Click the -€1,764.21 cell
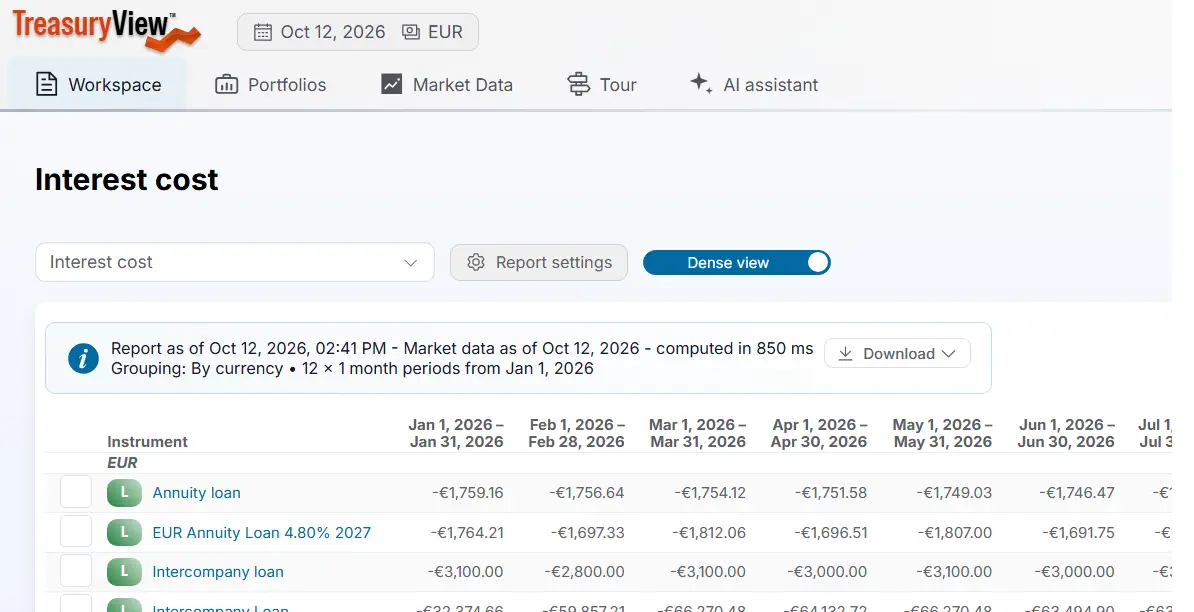The width and height of the screenshot is (1194, 612). (x=467, y=533)
